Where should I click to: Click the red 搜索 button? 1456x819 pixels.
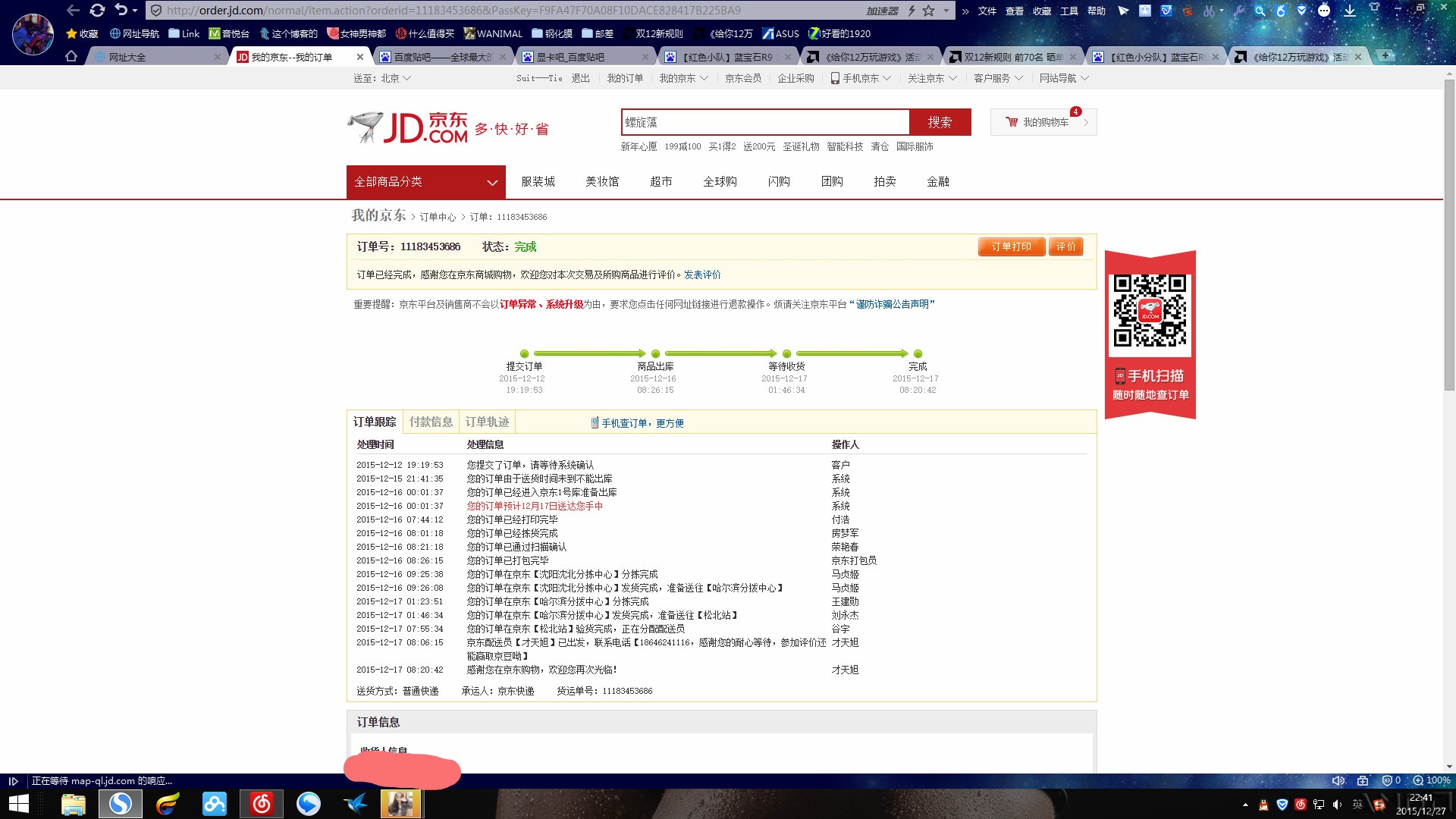(940, 122)
